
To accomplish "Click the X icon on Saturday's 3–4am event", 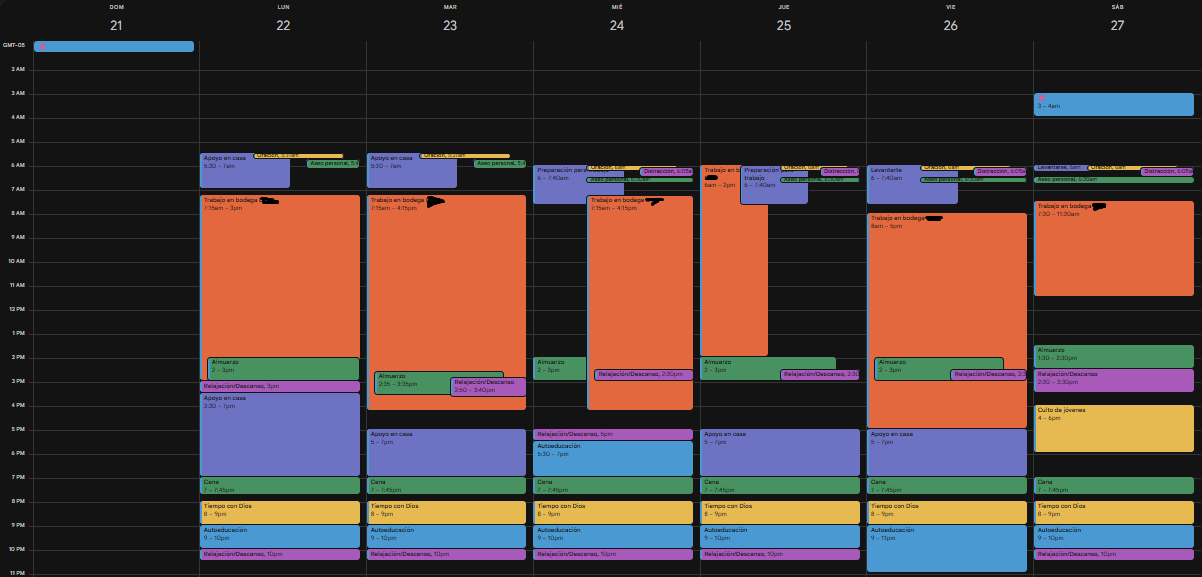I will (x=1042, y=98).
